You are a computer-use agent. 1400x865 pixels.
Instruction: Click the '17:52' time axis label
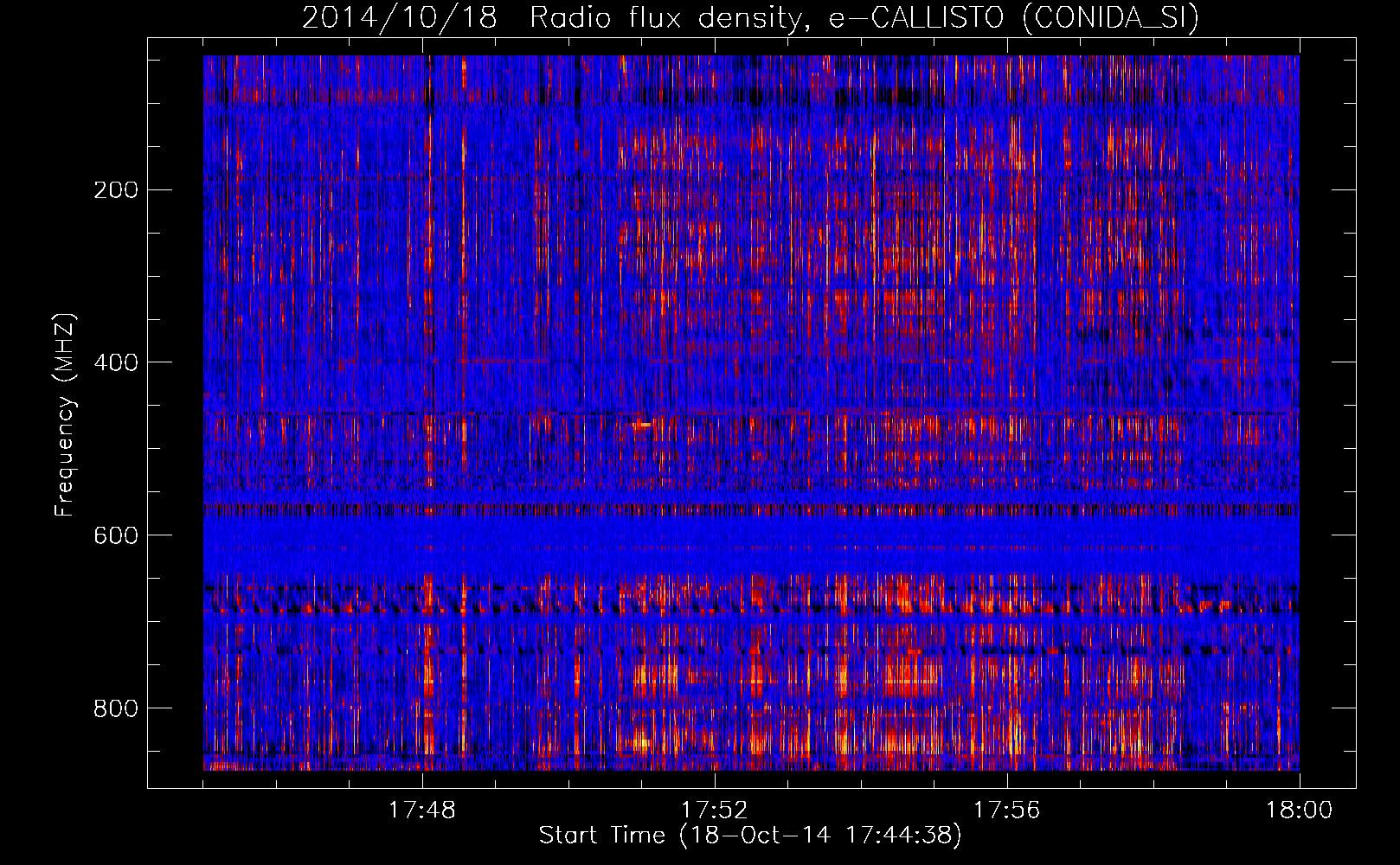coord(715,811)
